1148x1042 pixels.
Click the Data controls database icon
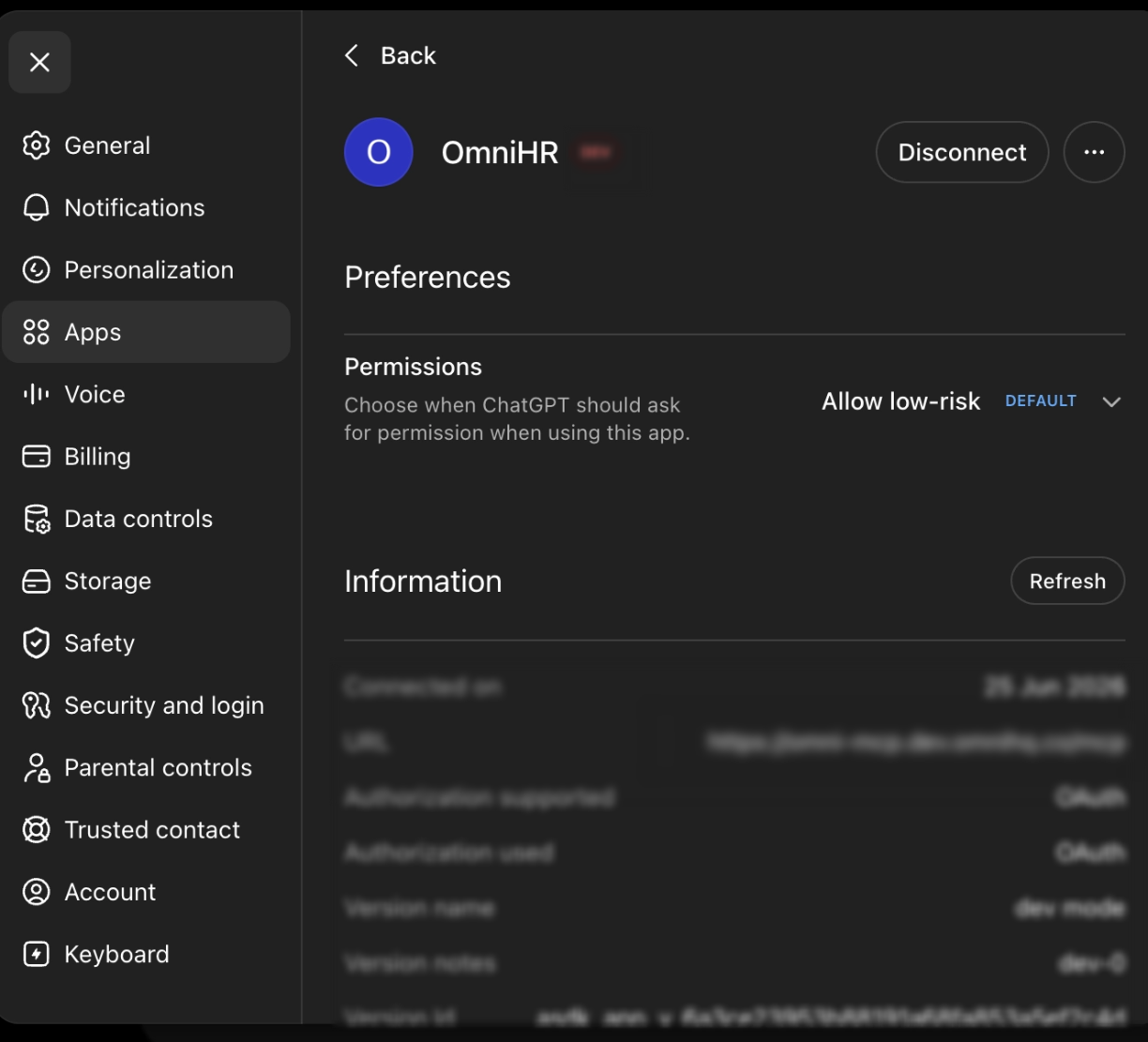36,519
